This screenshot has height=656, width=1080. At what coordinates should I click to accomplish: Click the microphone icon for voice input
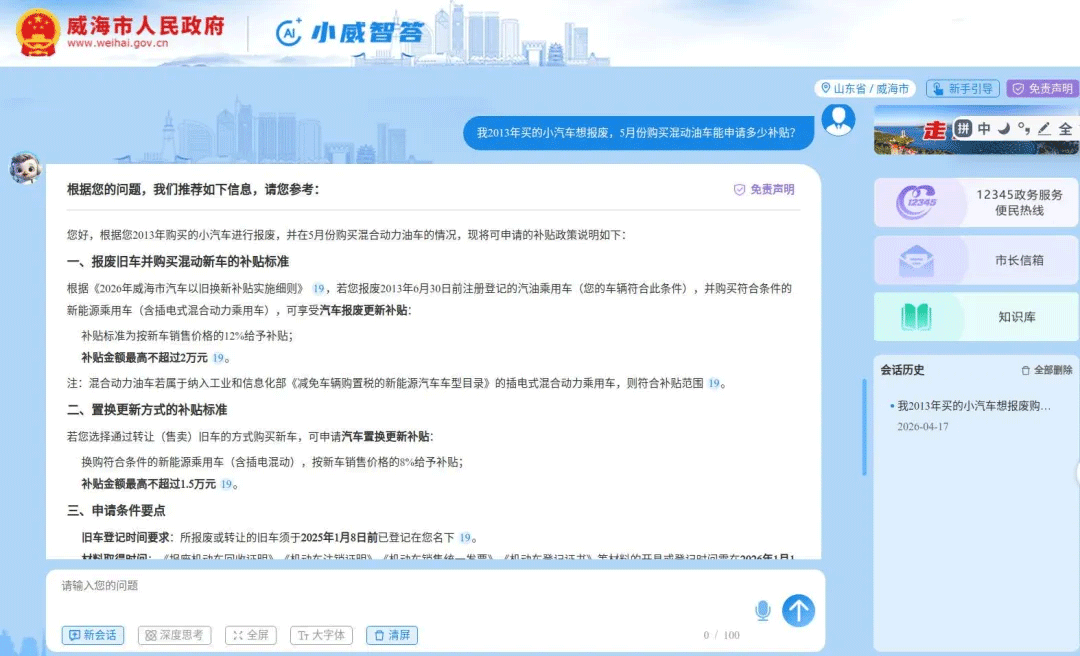point(763,608)
